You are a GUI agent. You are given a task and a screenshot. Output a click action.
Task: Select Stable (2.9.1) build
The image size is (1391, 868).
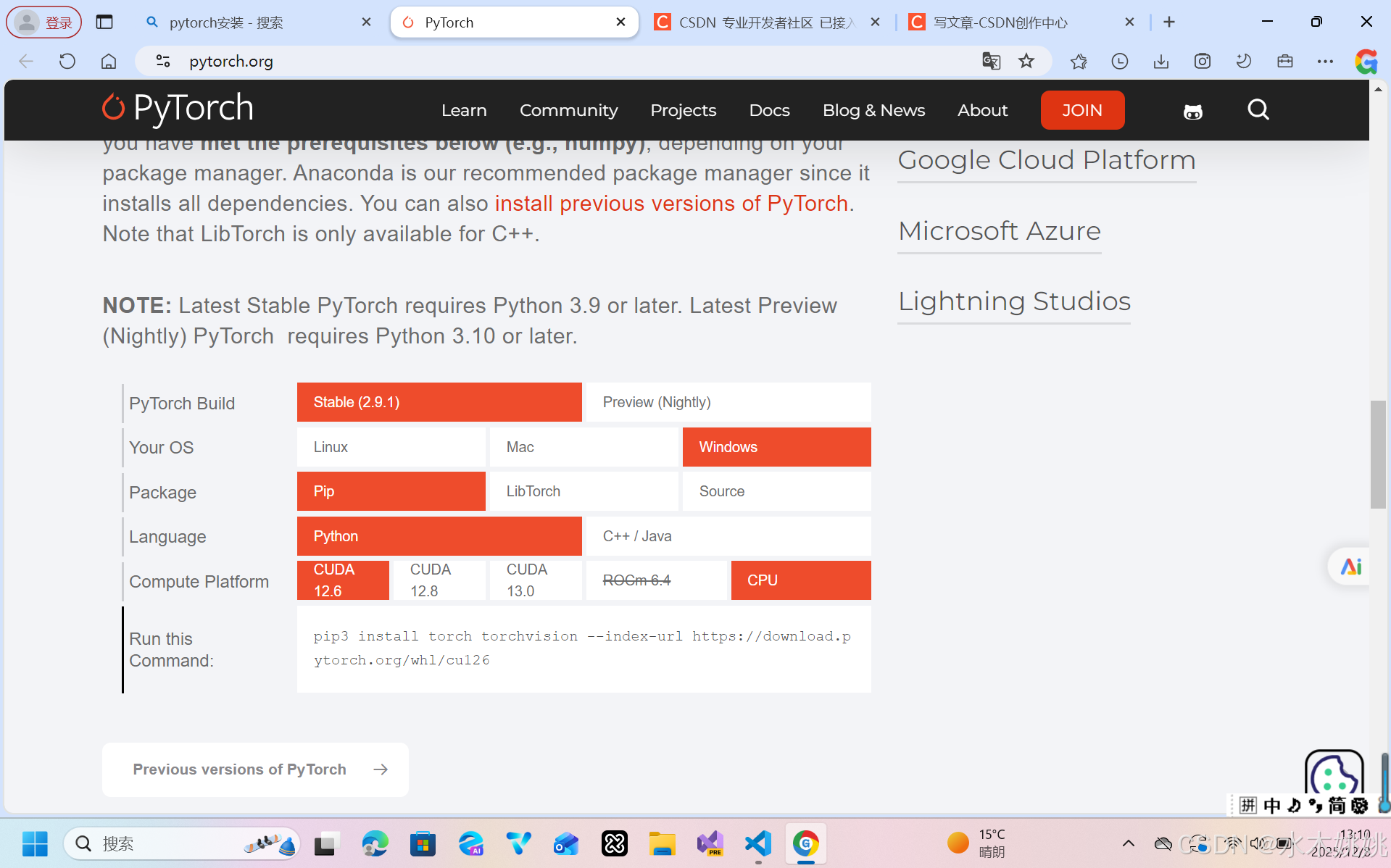(439, 402)
